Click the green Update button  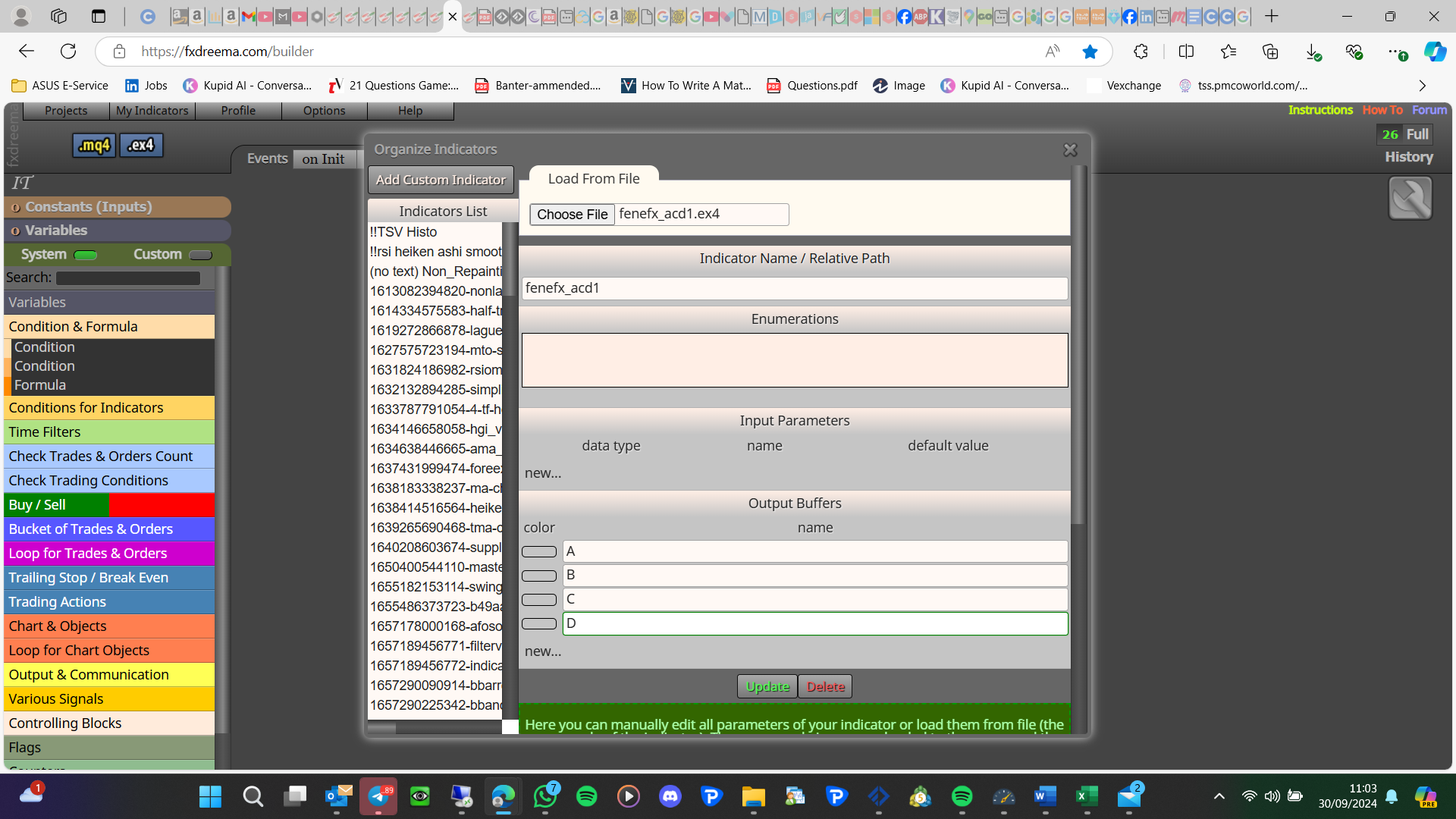[x=767, y=686]
